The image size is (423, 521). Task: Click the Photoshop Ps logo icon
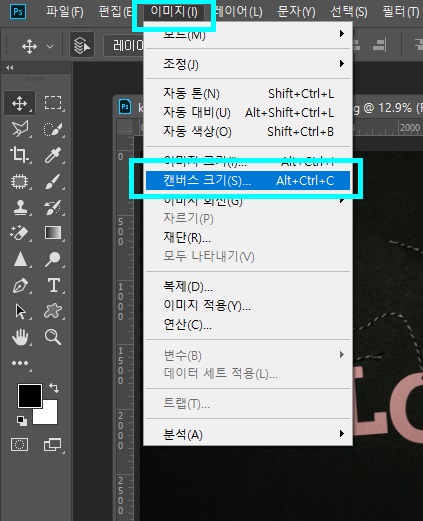18,12
